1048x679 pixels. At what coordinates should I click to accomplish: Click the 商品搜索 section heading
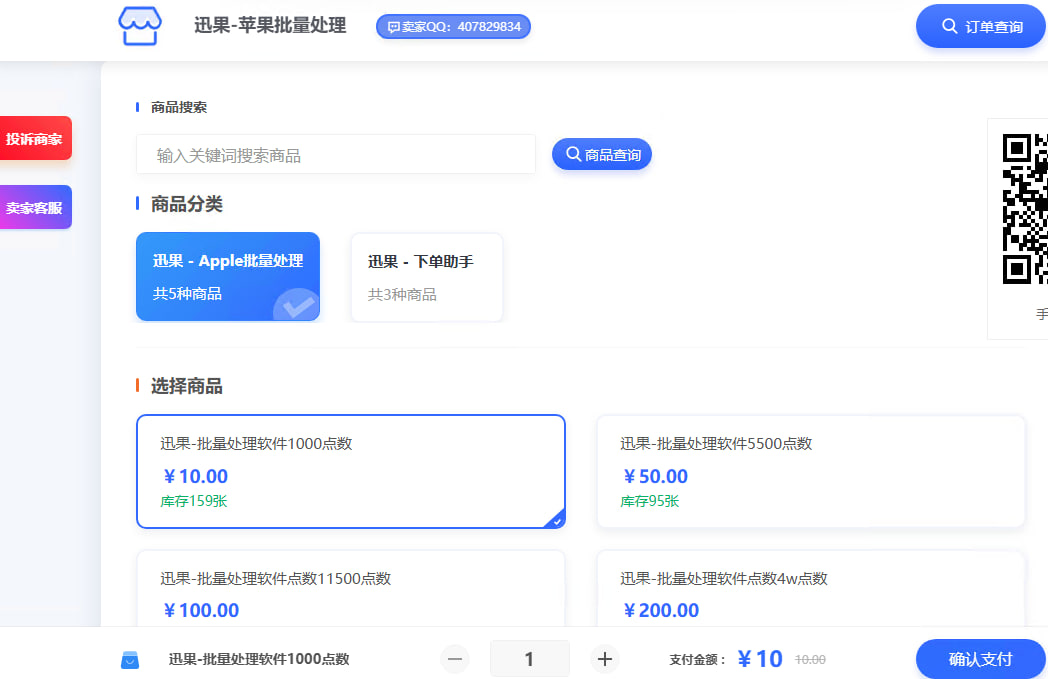[178, 107]
